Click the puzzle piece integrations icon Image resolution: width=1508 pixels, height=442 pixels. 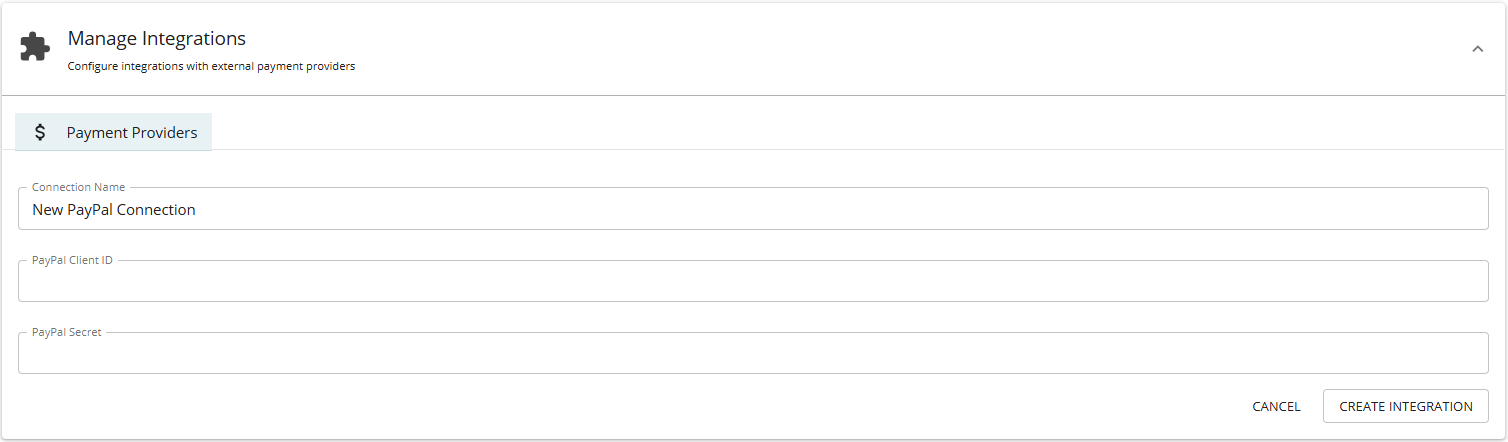[x=35, y=48]
